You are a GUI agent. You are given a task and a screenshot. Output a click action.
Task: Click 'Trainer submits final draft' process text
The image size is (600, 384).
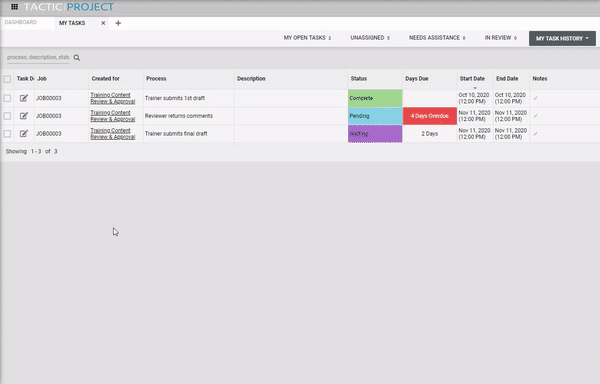[176, 133]
